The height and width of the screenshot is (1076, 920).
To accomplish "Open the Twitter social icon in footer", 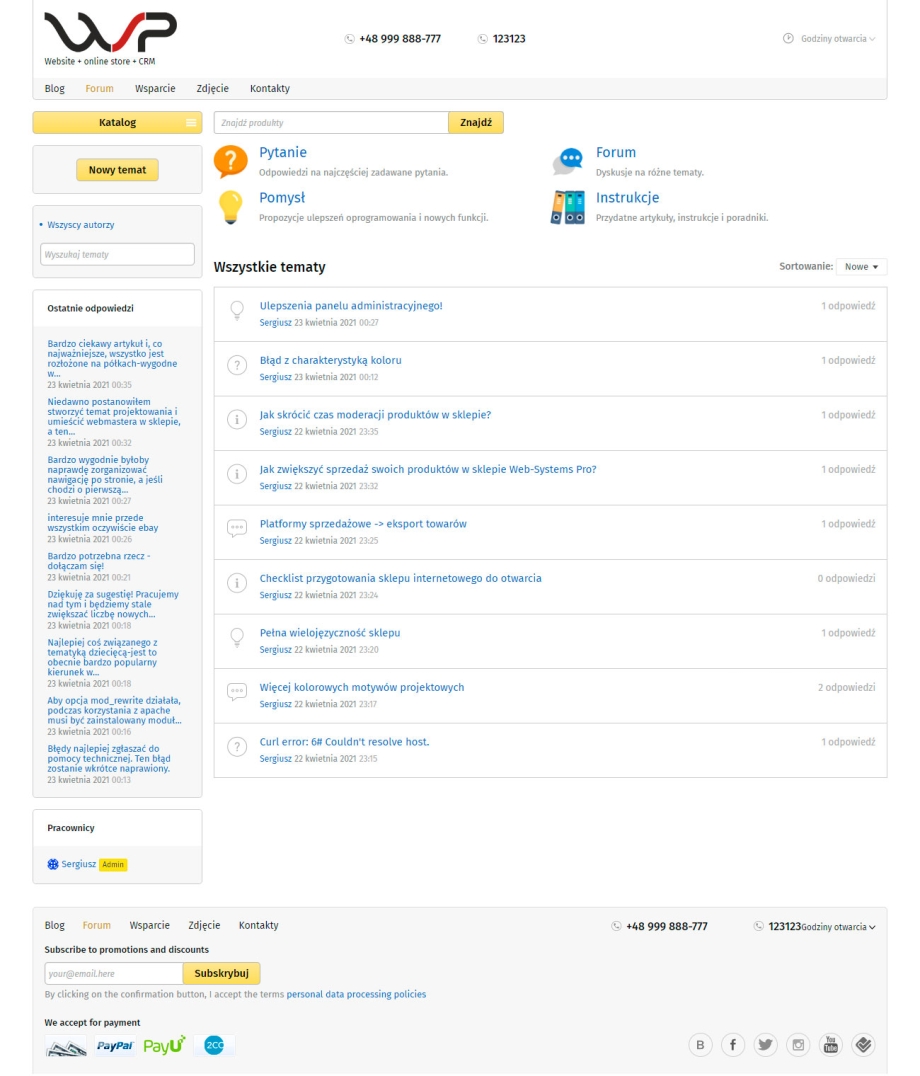I will [x=766, y=1045].
